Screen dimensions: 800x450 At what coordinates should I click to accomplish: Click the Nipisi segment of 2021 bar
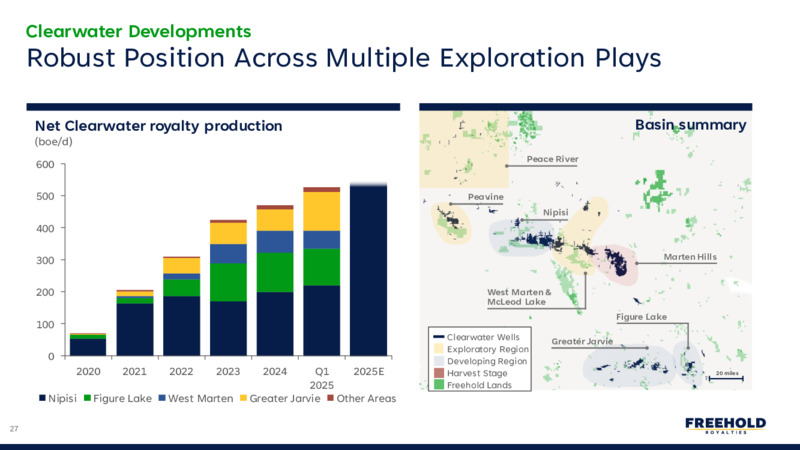pos(135,330)
